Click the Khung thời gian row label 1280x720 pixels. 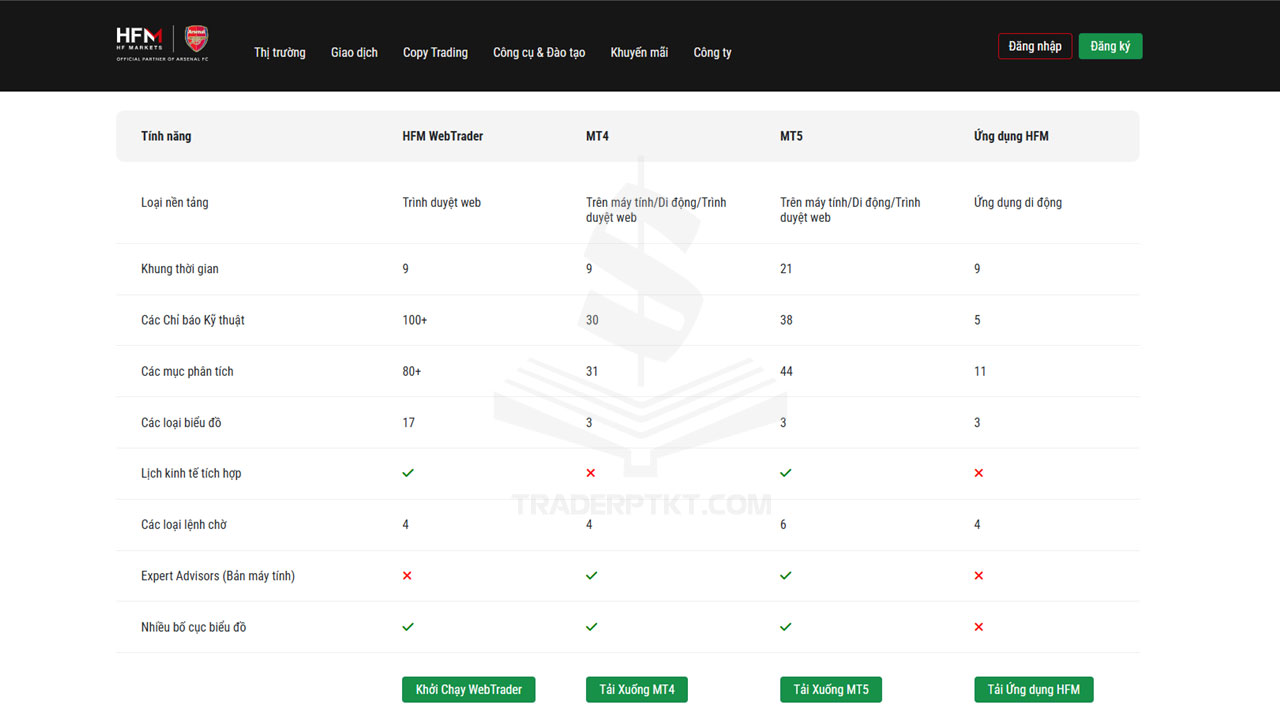tap(180, 269)
